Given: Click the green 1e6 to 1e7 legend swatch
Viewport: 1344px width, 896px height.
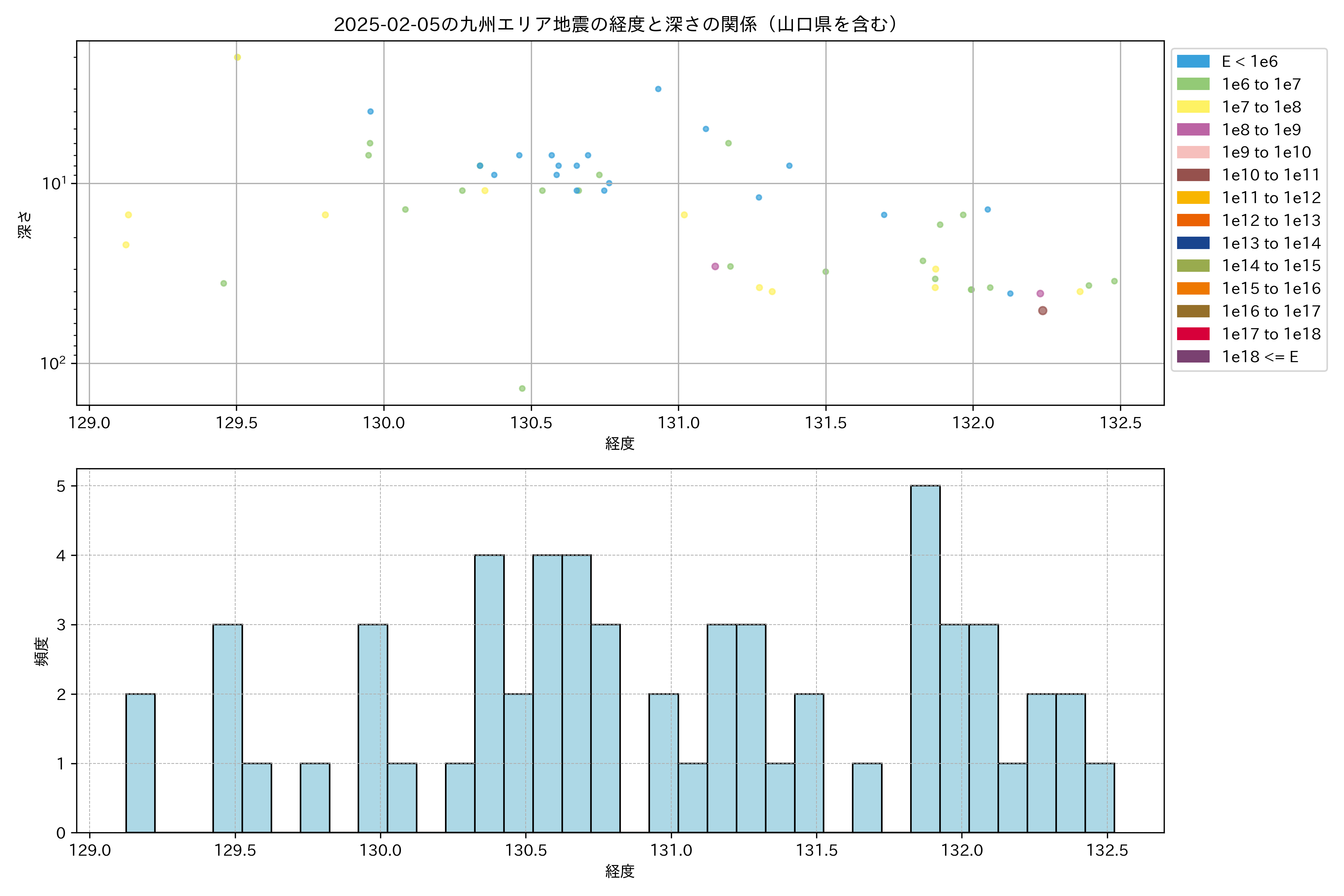Looking at the screenshot, I should [1193, 85].
